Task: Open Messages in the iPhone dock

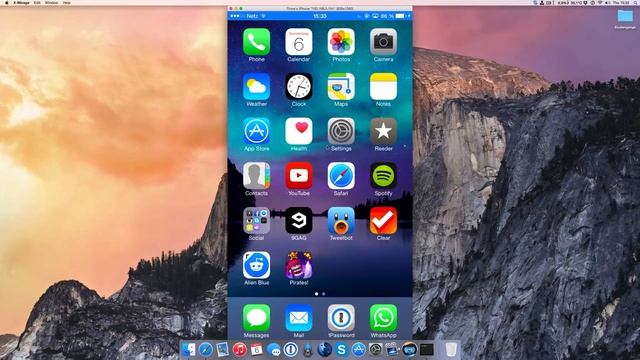Action: pos(256,318)
